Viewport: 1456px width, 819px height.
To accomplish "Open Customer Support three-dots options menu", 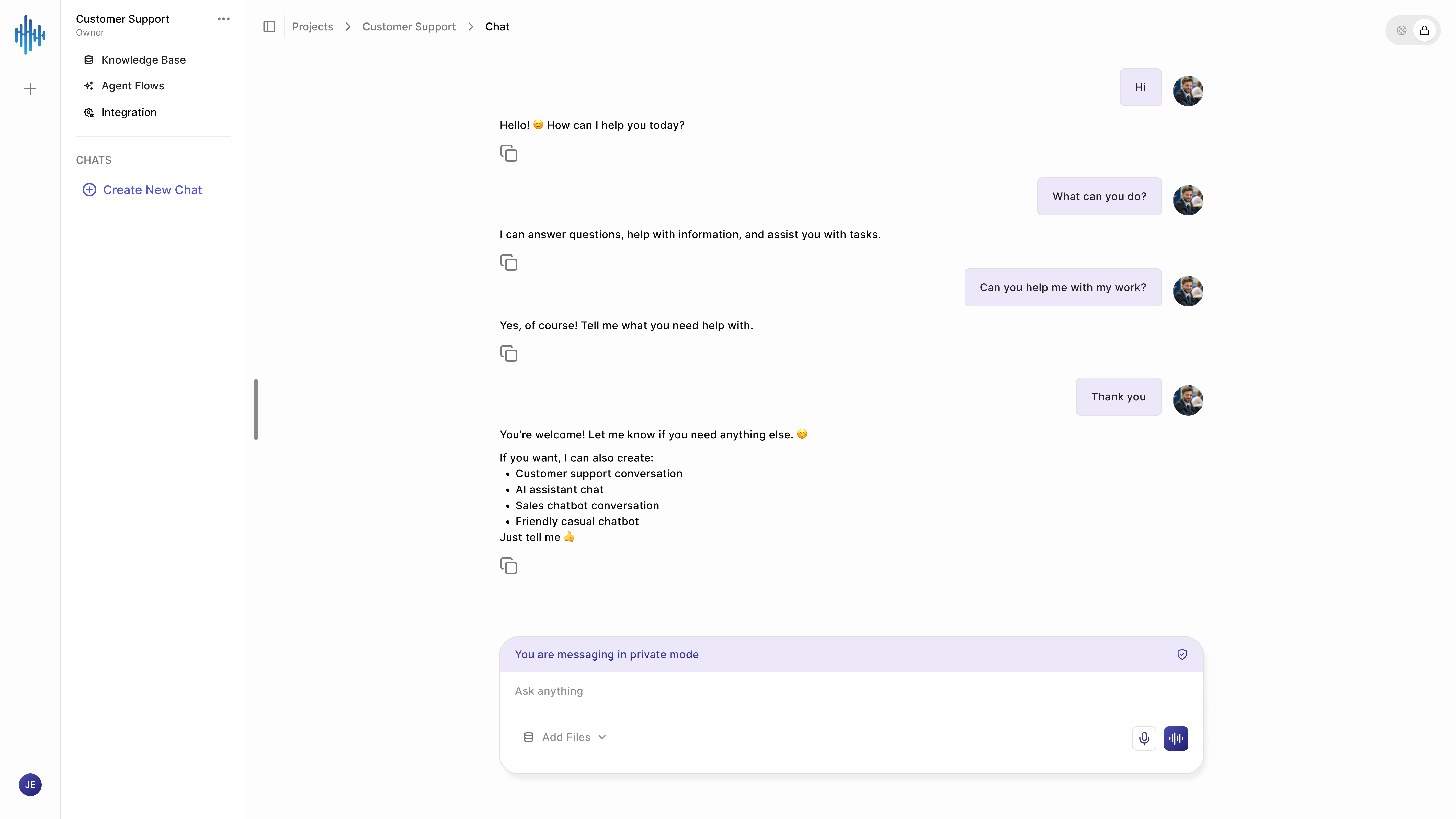I will (224, 19).
